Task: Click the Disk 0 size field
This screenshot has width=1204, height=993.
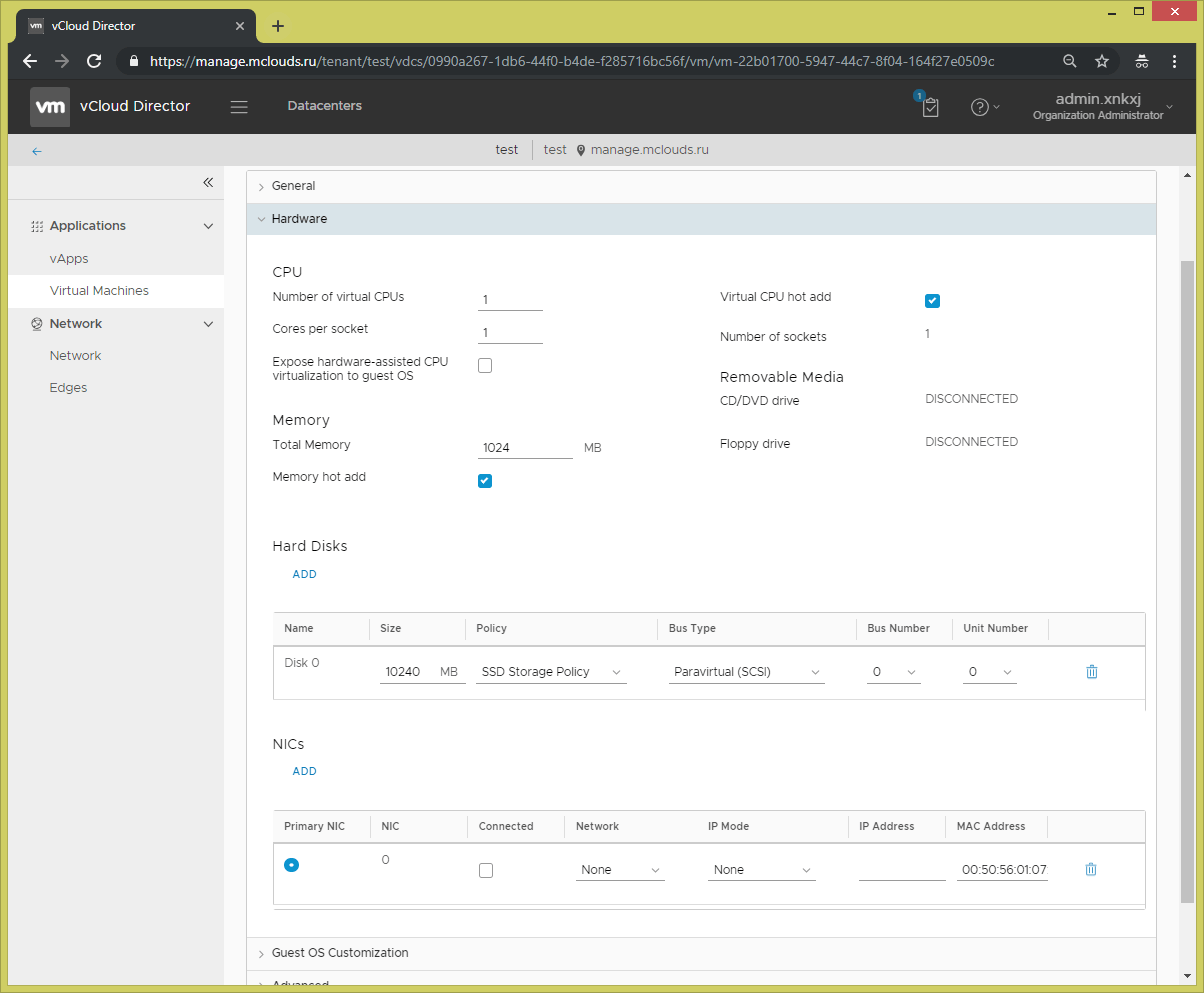Action: pyautogui.click(x=408, y=672)
